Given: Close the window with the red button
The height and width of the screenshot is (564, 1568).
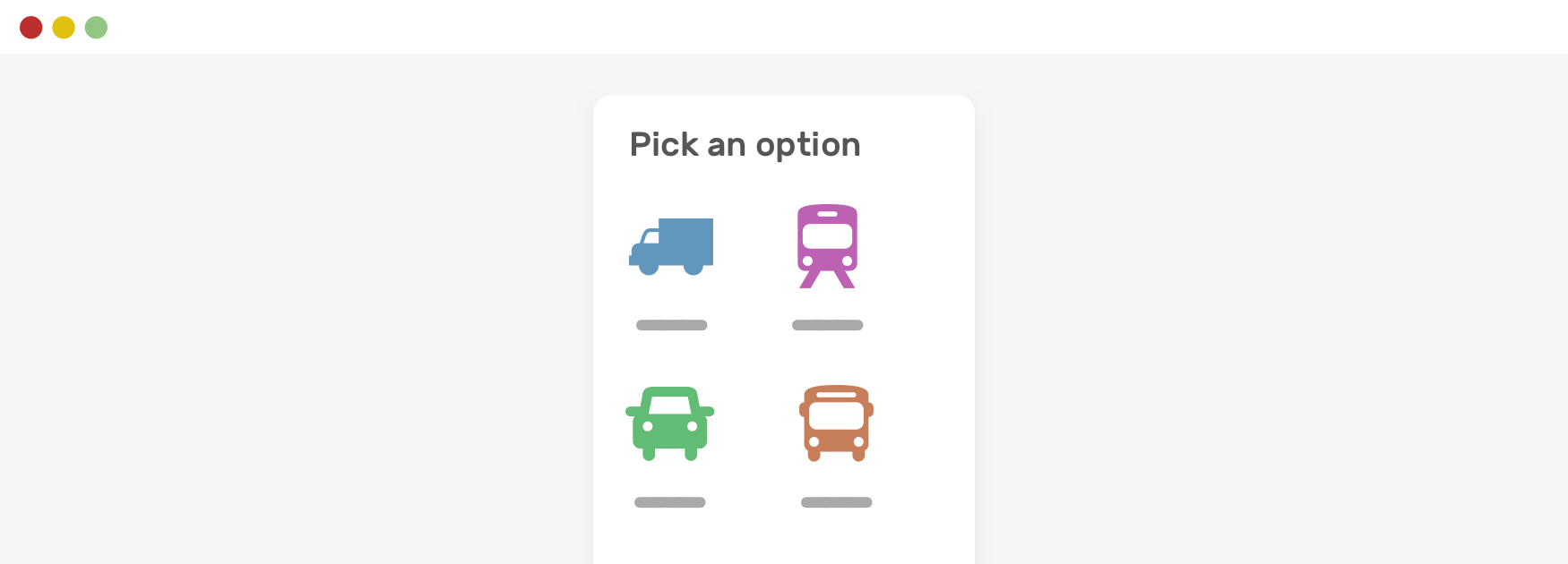Looking at the screenshot, I should (31, 28).
